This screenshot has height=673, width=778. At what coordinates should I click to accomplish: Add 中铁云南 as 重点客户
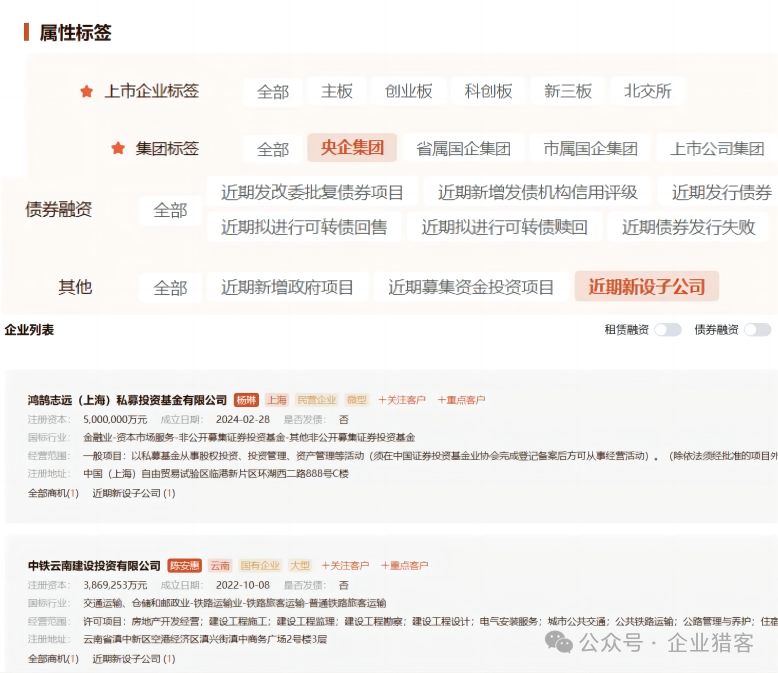[x=404, y=566]
